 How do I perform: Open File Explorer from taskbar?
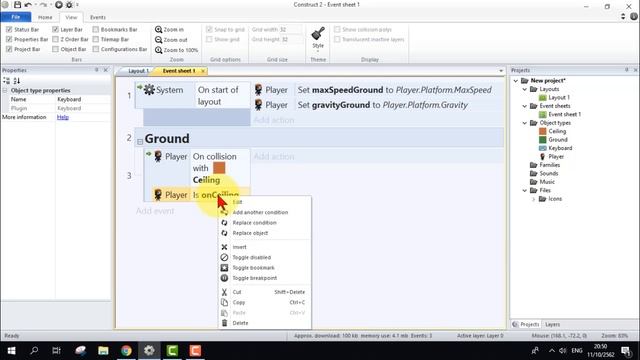(103, 351)
